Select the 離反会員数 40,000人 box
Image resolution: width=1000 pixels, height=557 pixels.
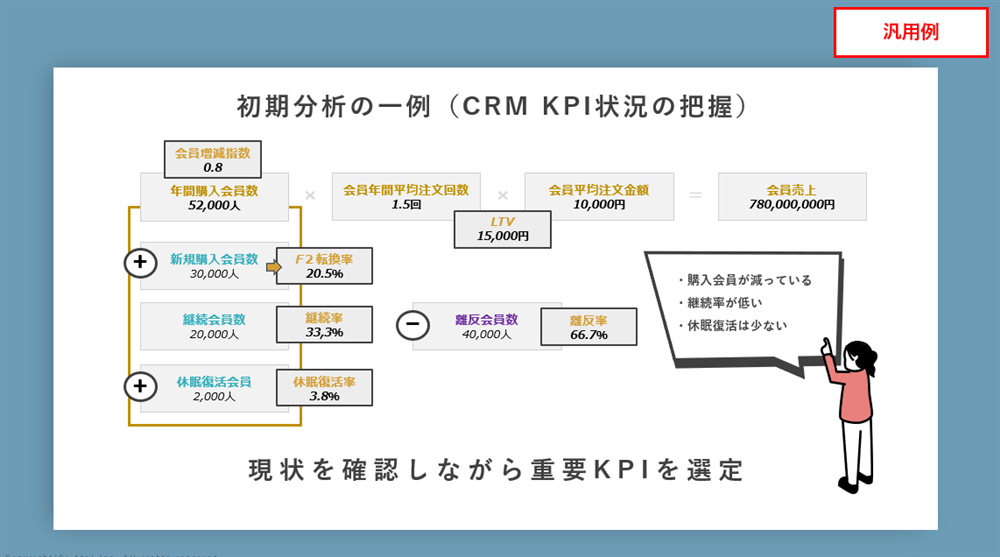[x=487, y=326]
